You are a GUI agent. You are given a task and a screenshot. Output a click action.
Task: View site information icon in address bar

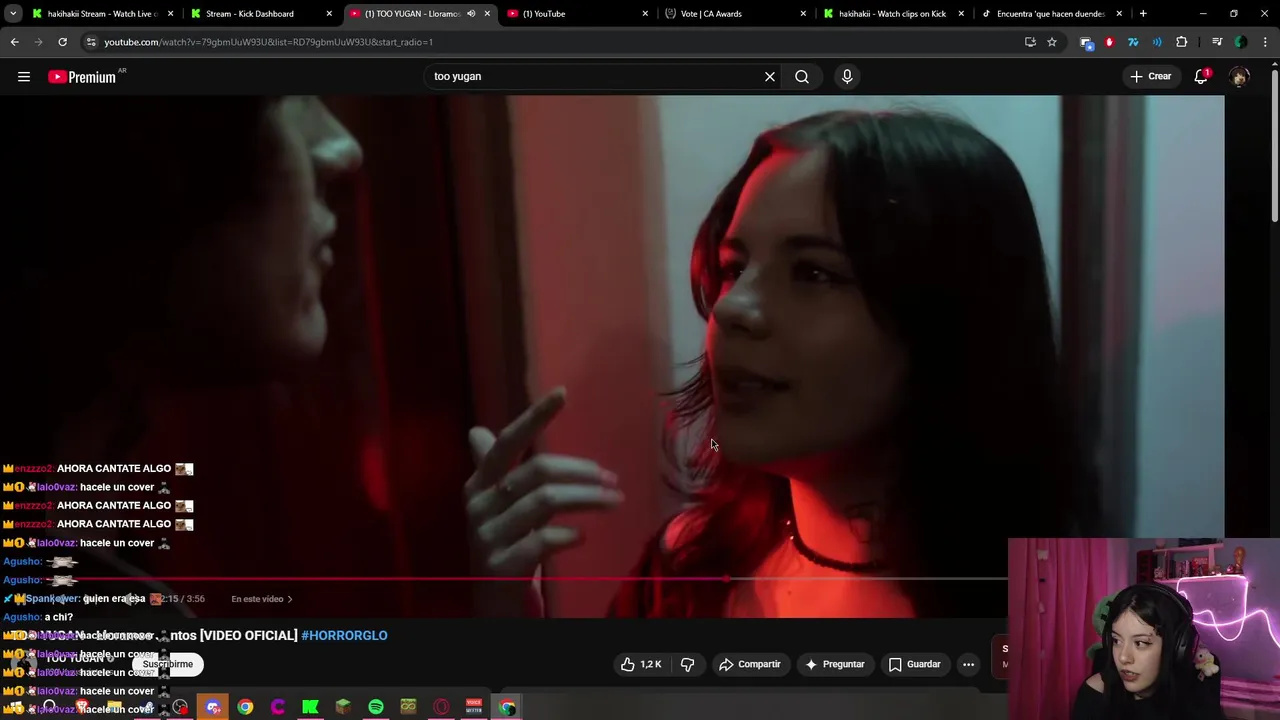click(x=91, y=42)
